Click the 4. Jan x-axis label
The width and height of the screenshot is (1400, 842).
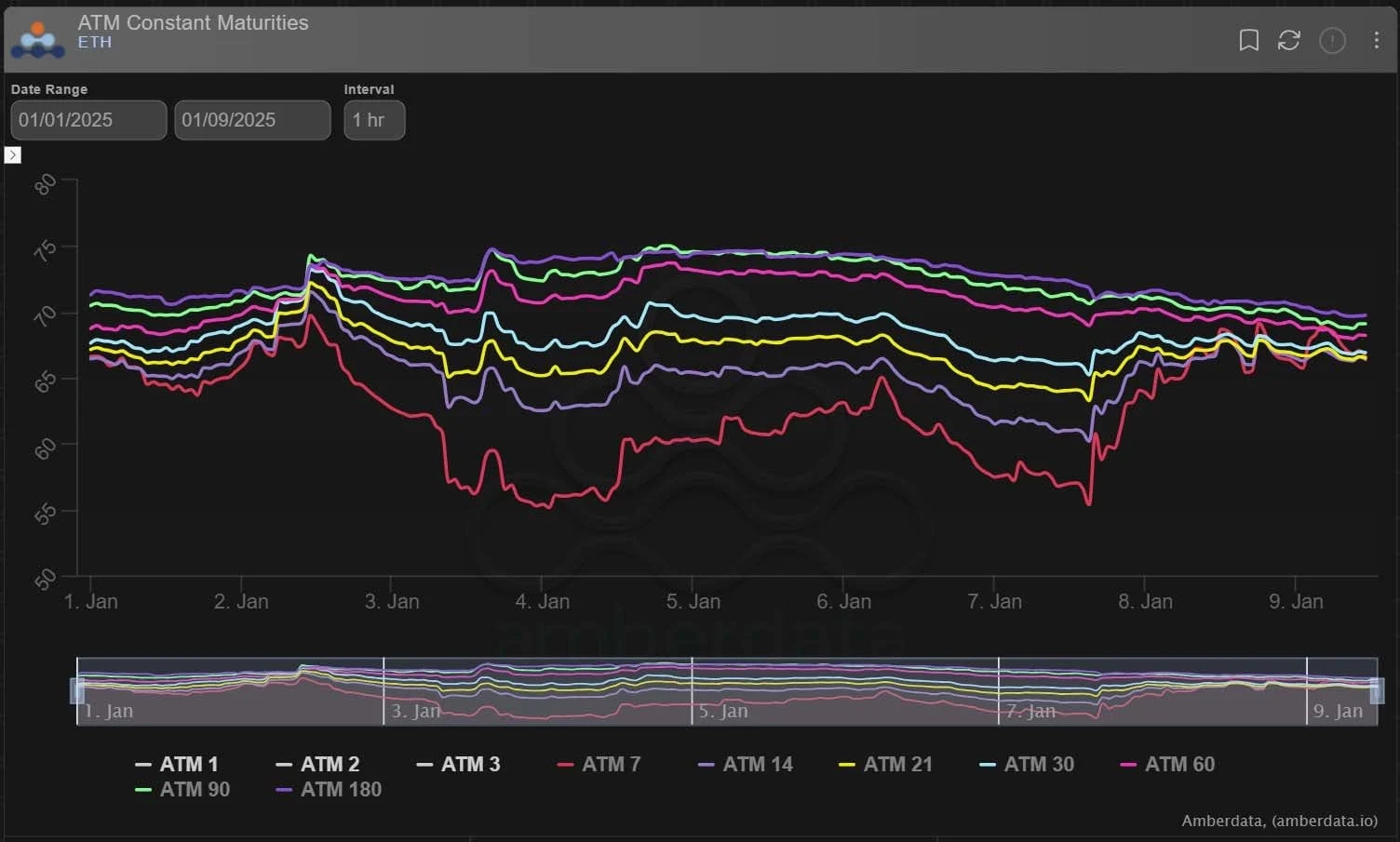[543, 602]
